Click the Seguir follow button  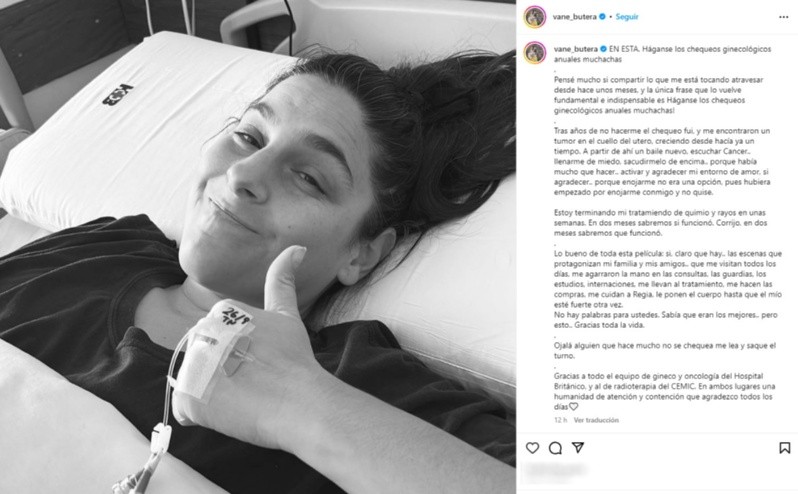pyautogui.click(x=626, y=17)
